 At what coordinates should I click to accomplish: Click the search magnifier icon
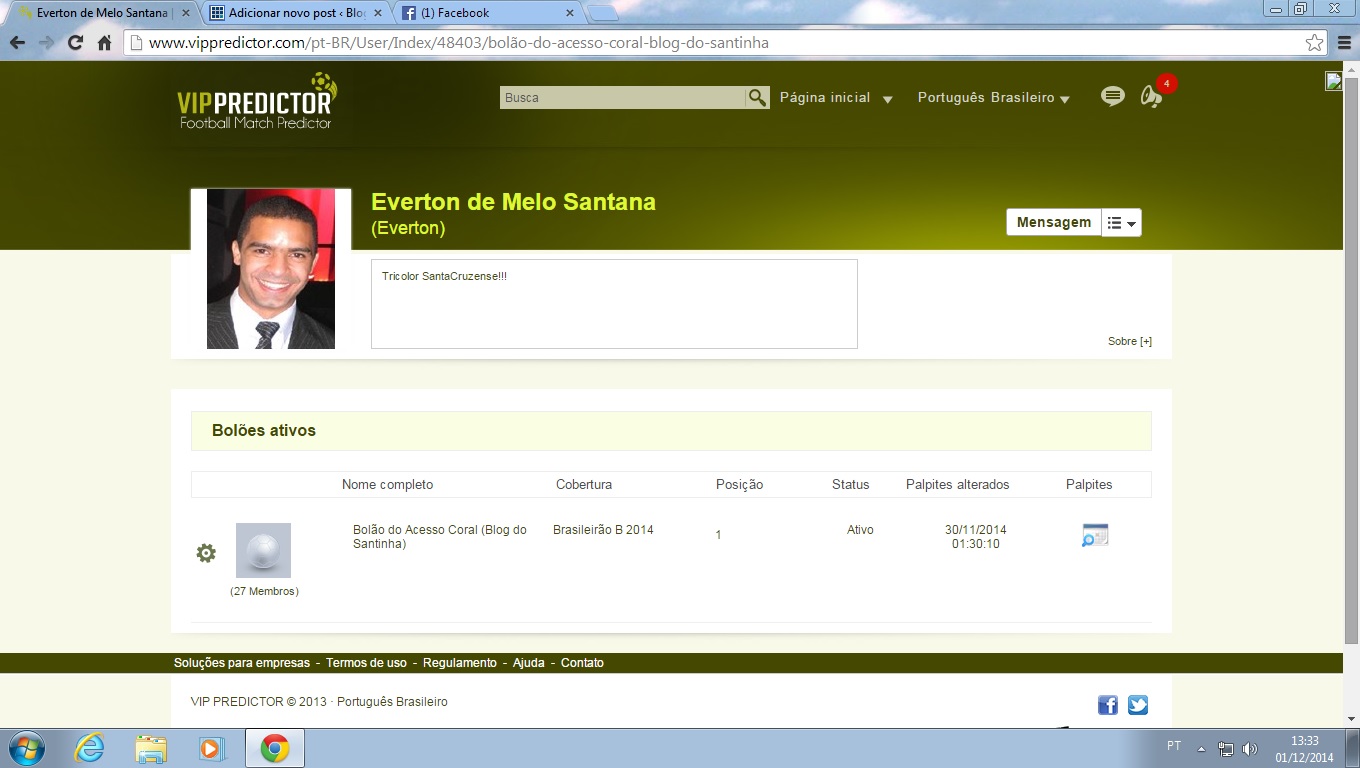(x=757, y=97)
